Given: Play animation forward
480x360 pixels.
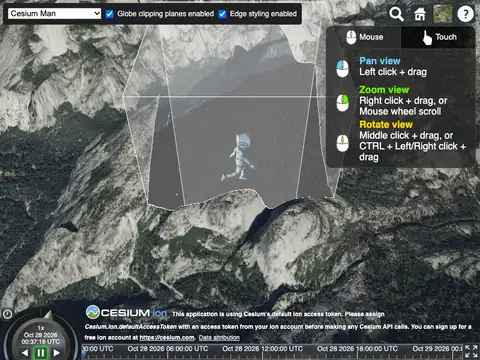Looking at the screenshot, I should [x=57, y=353].
